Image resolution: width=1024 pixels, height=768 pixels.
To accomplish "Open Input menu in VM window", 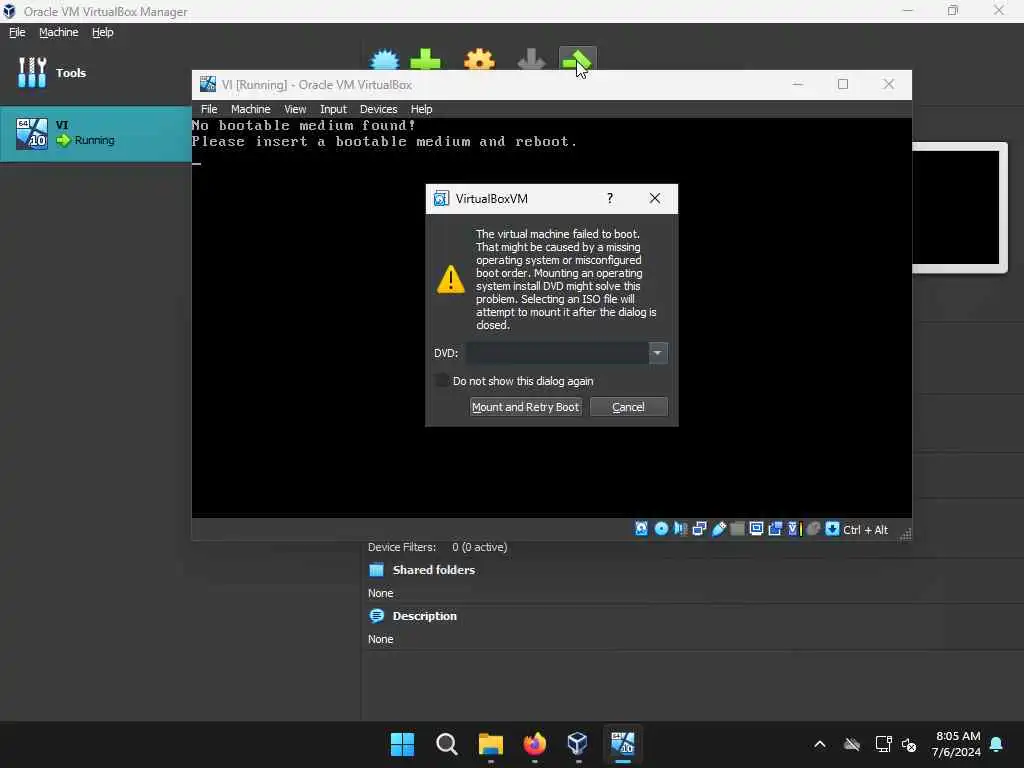I will (x=333, y=109).
